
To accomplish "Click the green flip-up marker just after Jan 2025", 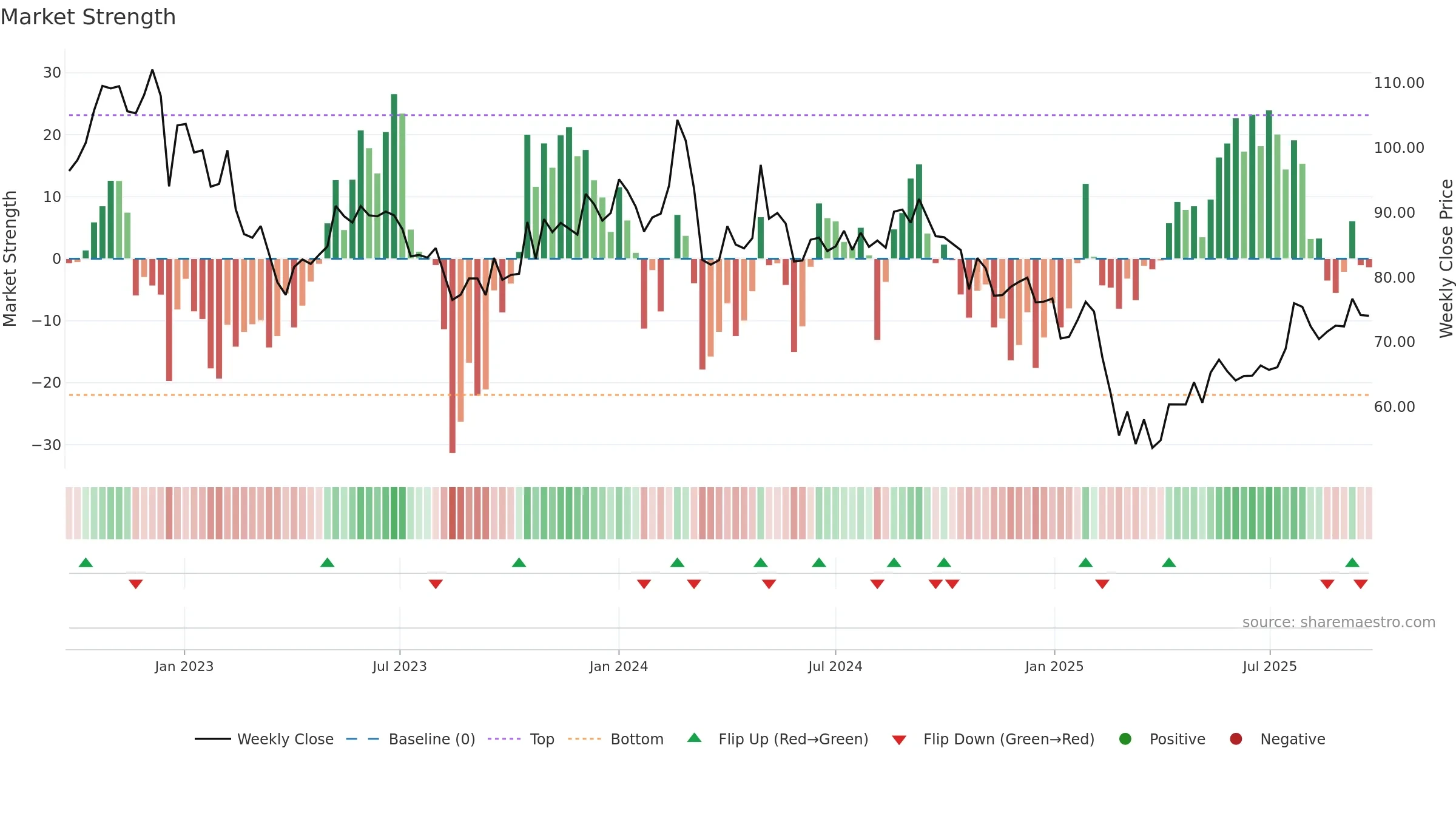I will click(1085, 562).
